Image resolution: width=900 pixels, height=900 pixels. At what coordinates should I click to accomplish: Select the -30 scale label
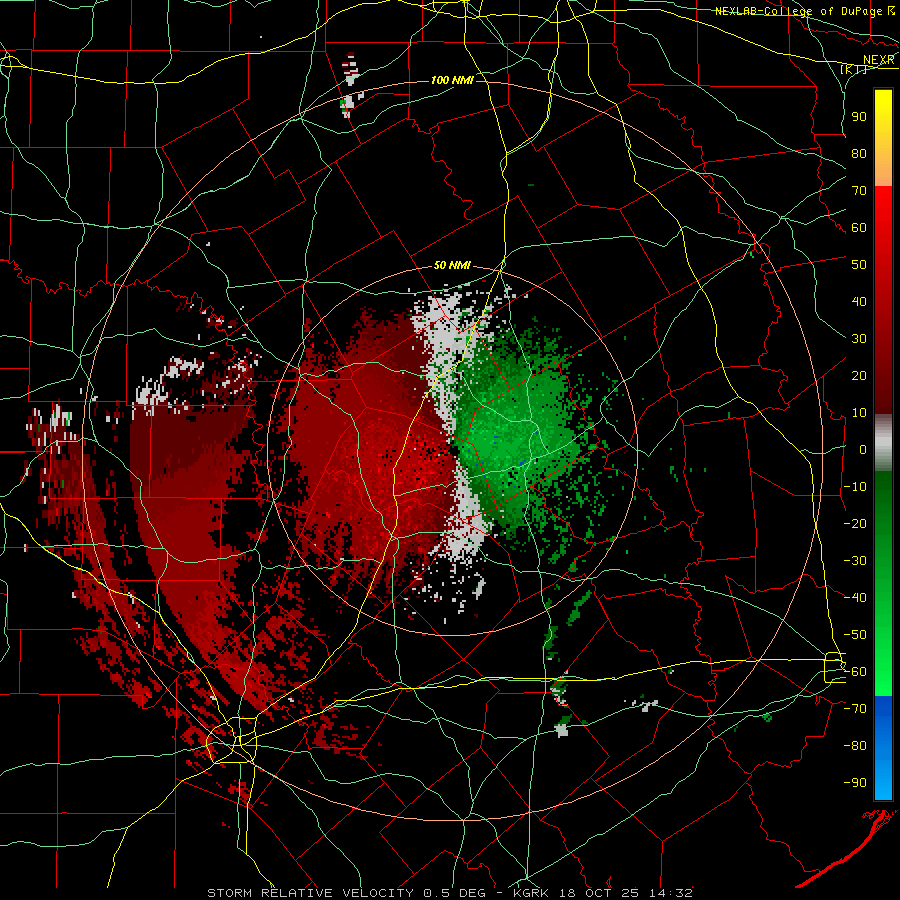coord(855,561)
